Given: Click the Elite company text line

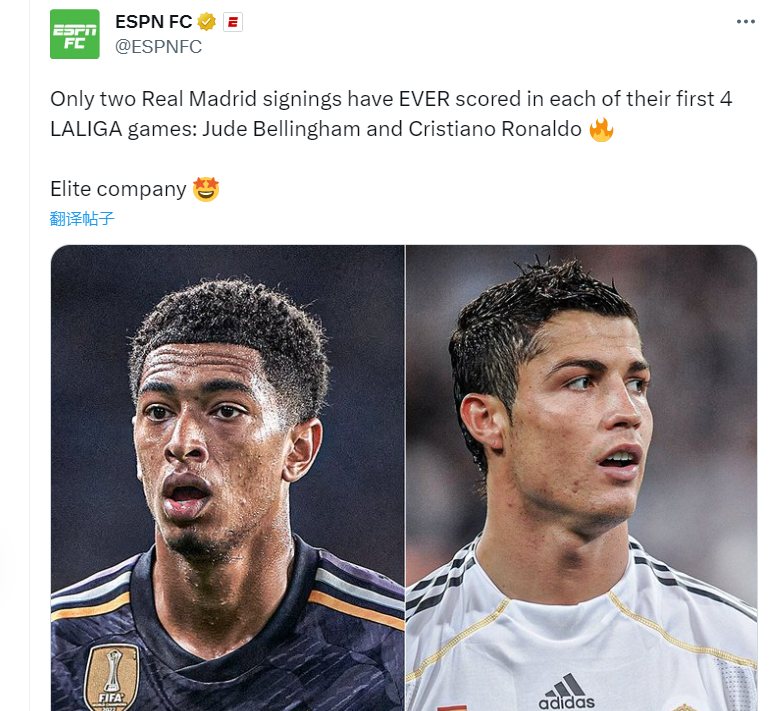Looking at the screenshot, I should click(118, 189).
